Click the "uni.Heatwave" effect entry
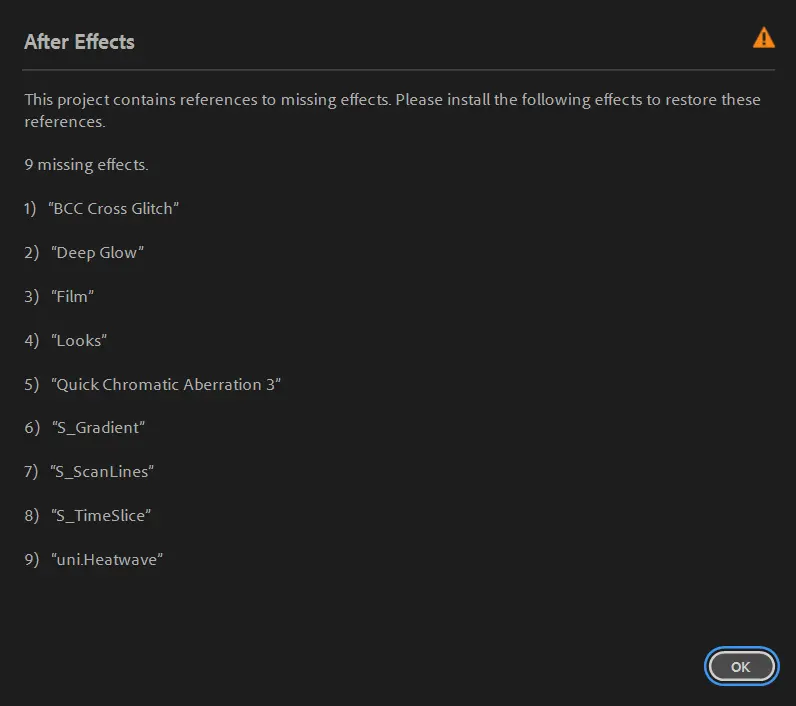The height and width of the screenshot is (706, 796). click(106, 560)
